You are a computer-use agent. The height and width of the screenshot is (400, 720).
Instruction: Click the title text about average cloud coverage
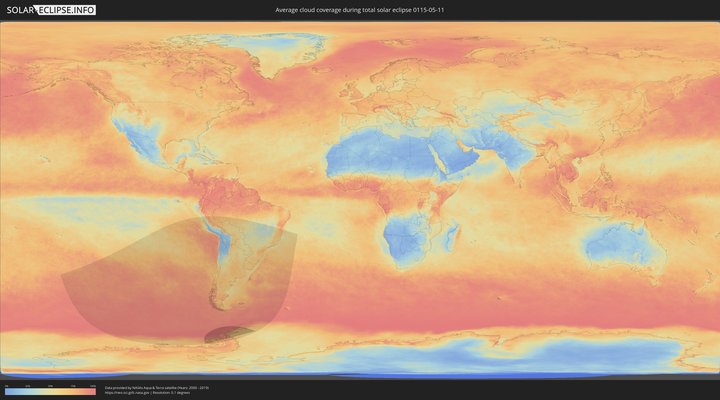[359, 9]
